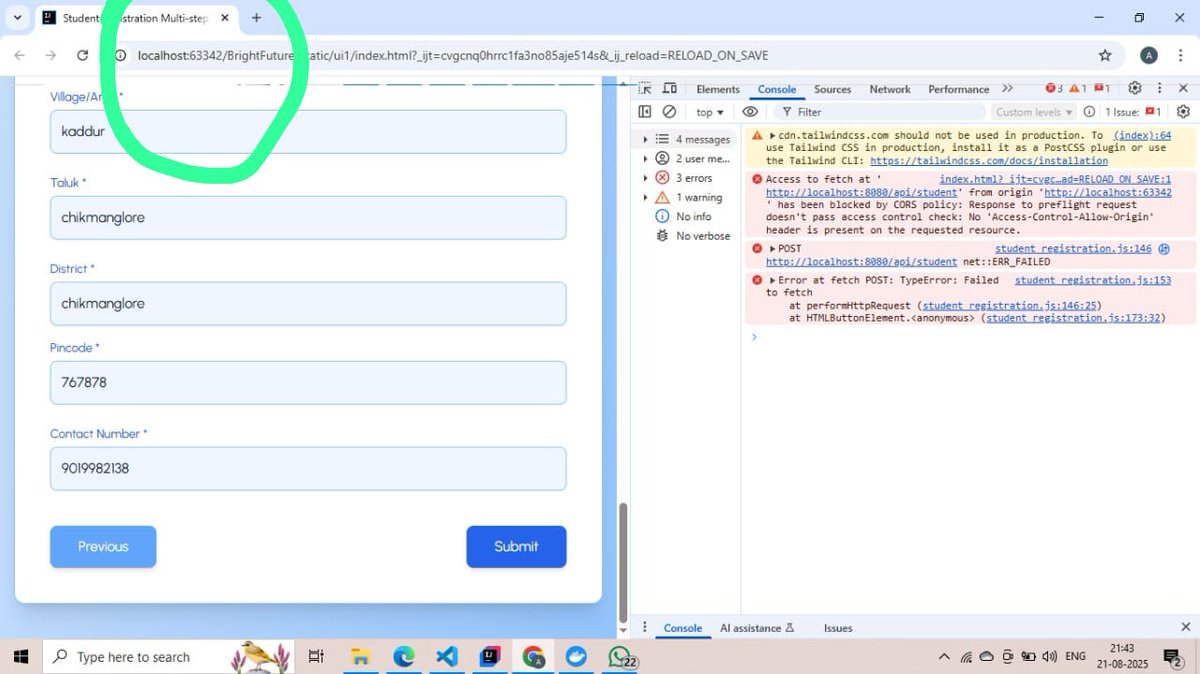Click AI icon beside student_registration.js:146
The image size is (1200, 674).
tap(1163, 248)
